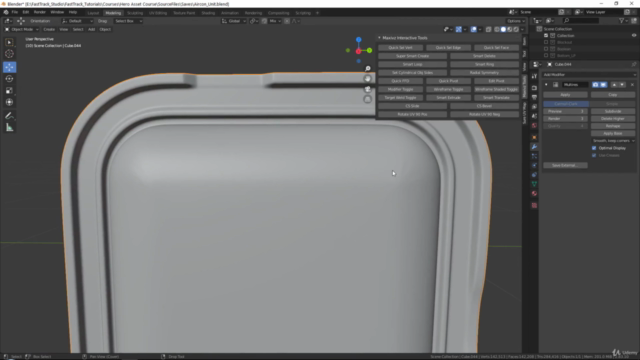Image resolution: width=640 pixels, height=360 pixels.
Task: Open the Orientation Default dropdown
Action: coord(77,21)
